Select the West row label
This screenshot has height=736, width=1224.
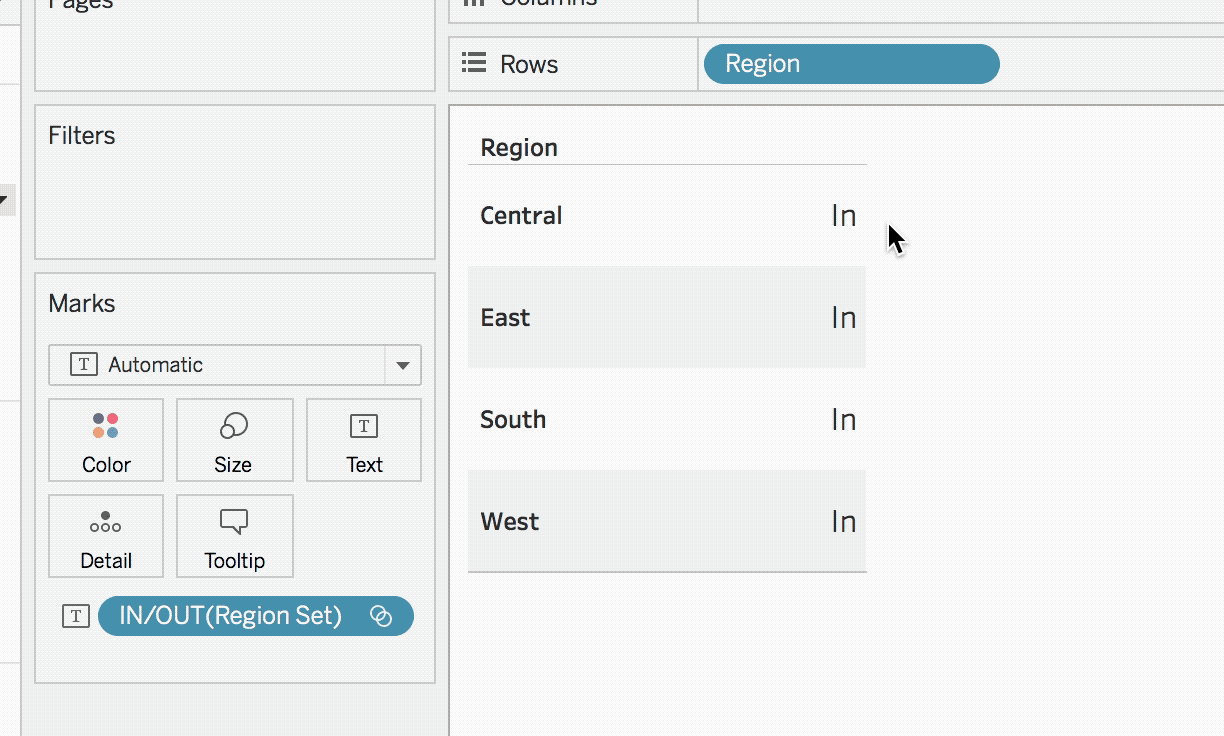point(509,522)
